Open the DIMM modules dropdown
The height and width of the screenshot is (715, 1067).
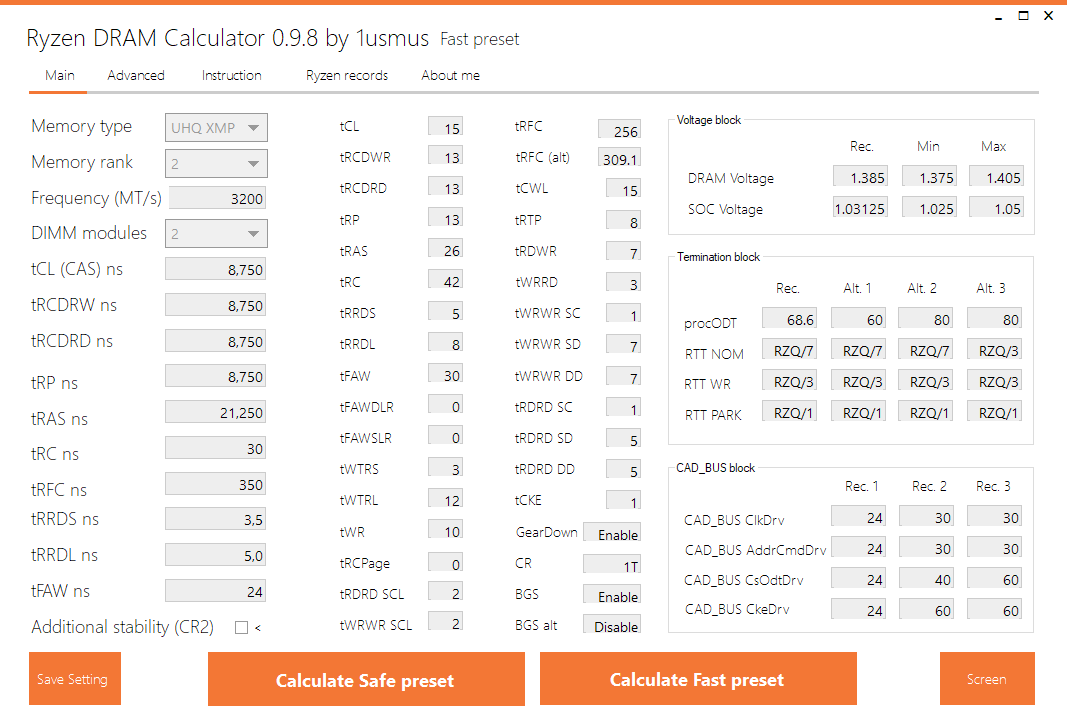coord(216,234)
